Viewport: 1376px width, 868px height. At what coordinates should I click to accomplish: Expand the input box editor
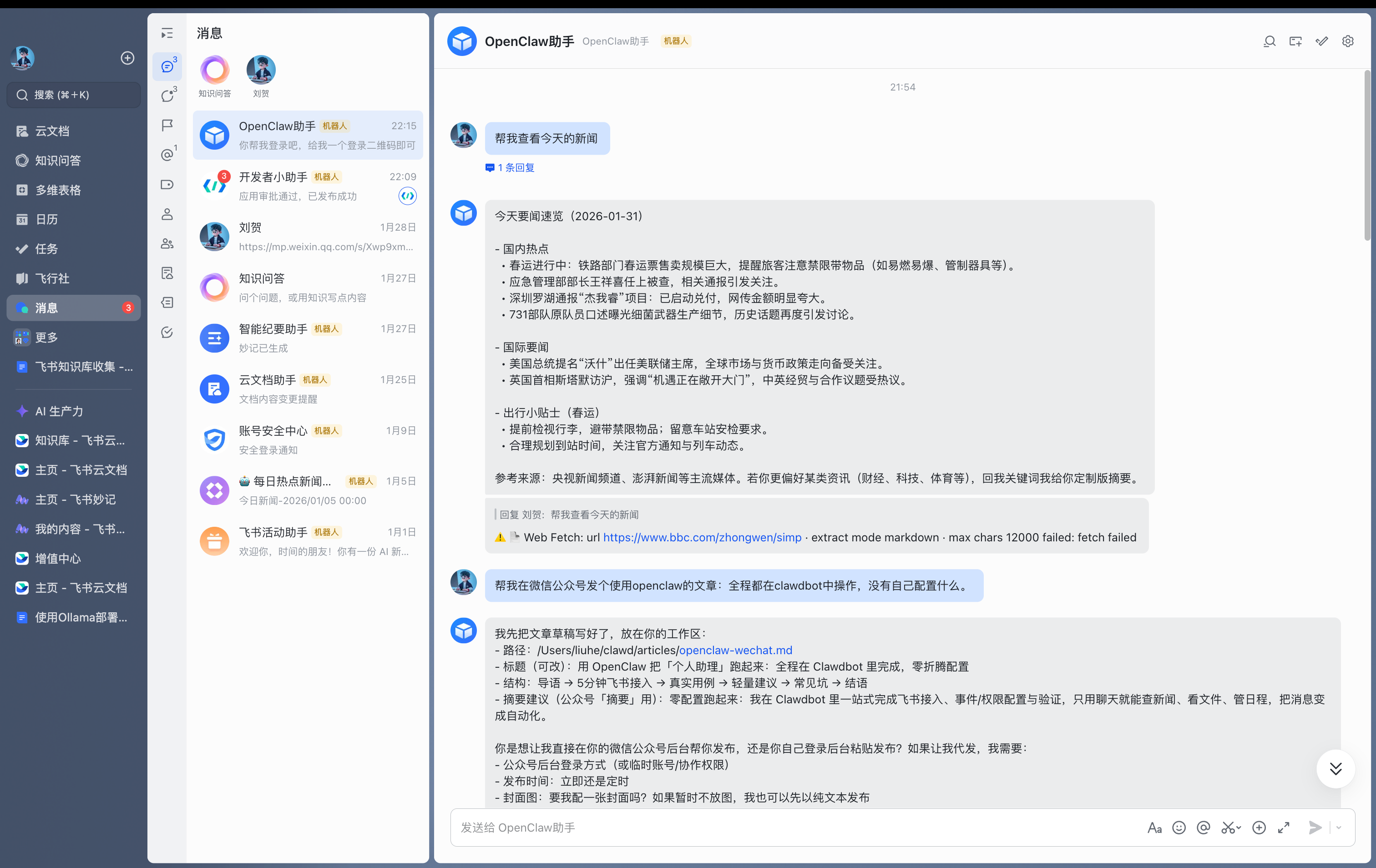point(1284,828)
